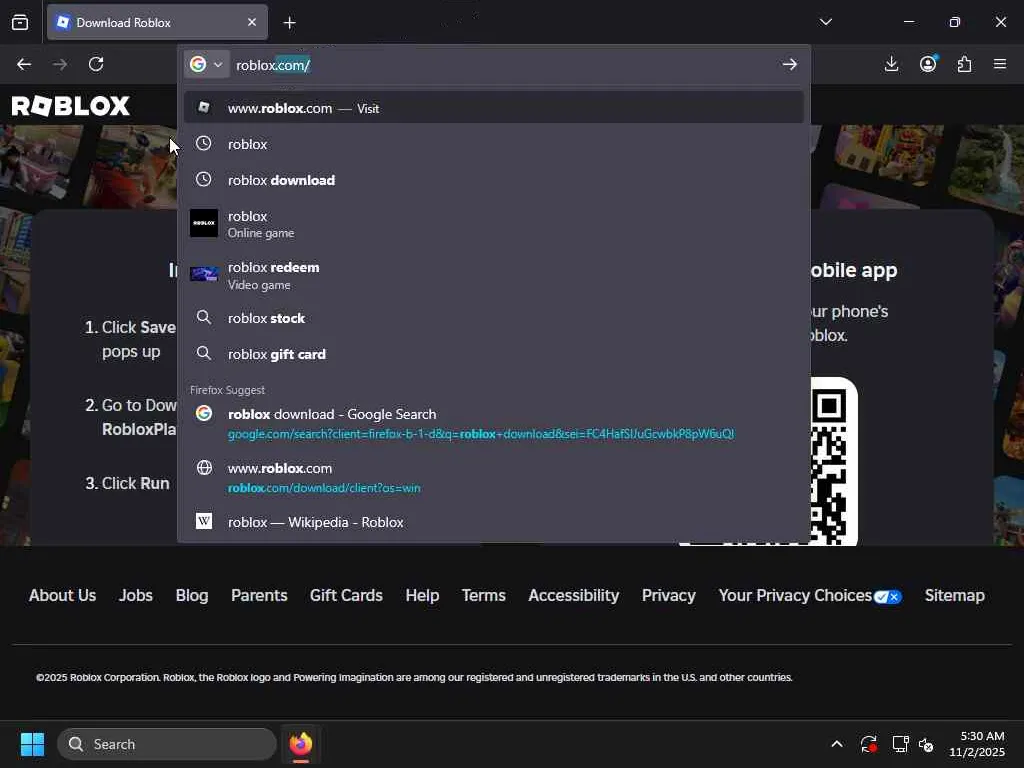Viewport: 1024px width, 768px height.
Task: Open the Downloads panel icon
Action: (x=891, y=64)
